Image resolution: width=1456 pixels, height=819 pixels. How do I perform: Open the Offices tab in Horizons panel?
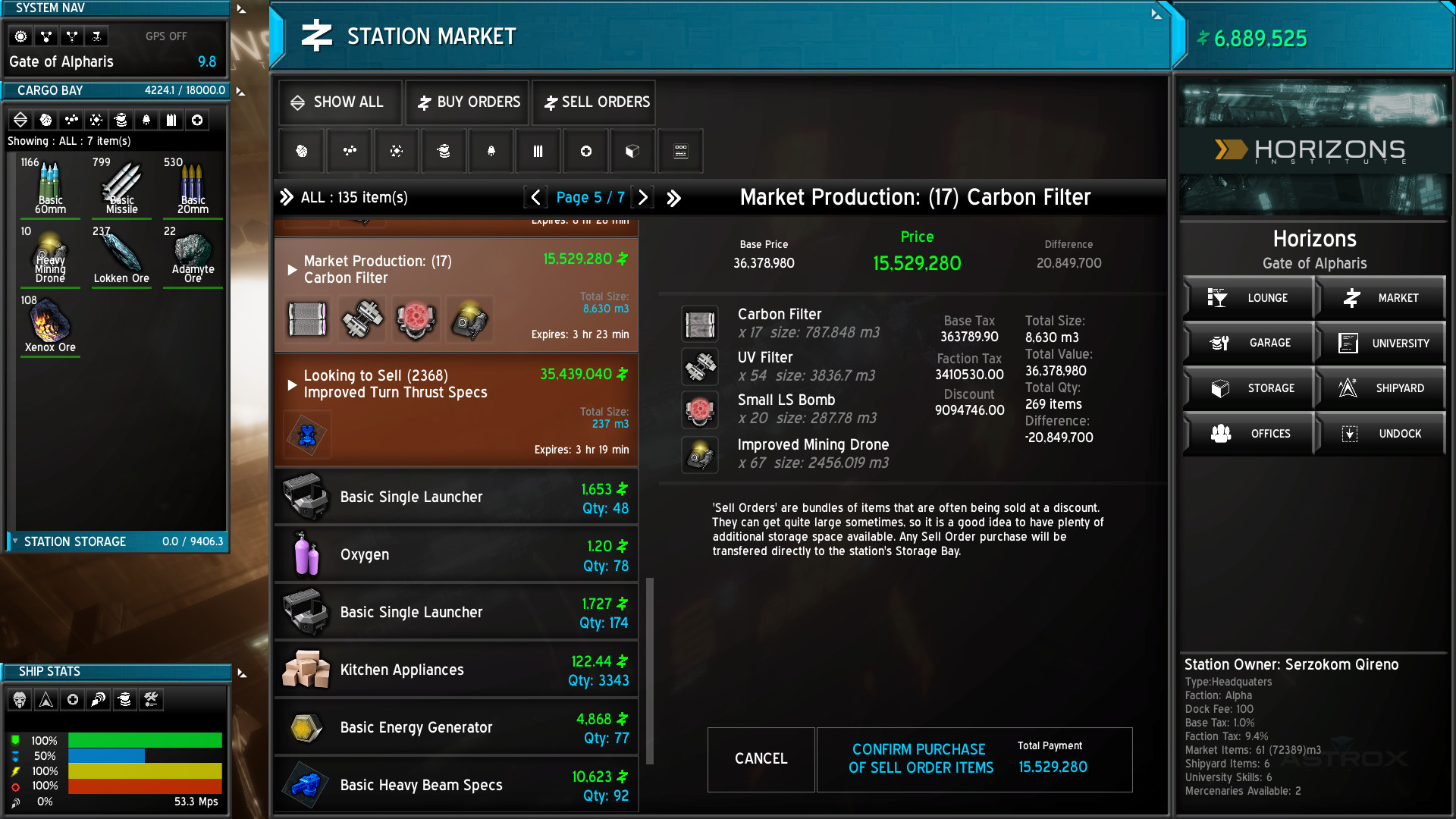(1250, 434)
